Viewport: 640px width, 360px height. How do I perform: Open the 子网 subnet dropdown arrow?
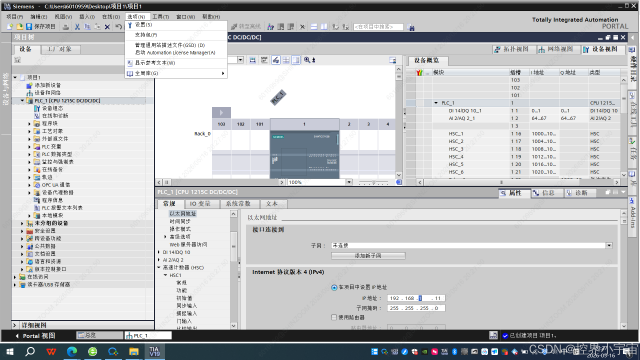(x=609, y=245)
